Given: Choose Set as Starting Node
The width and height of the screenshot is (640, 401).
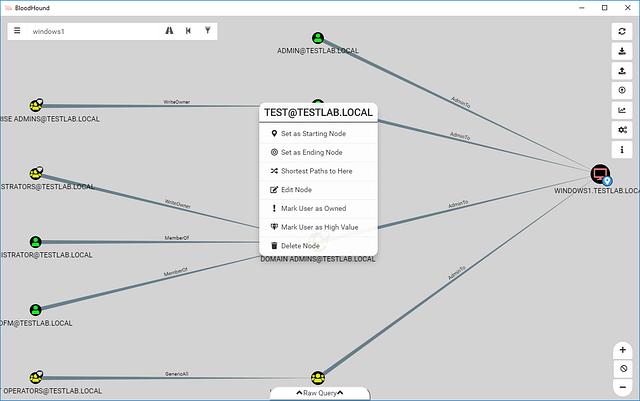Looking at the screenshot, I should 318,134.
